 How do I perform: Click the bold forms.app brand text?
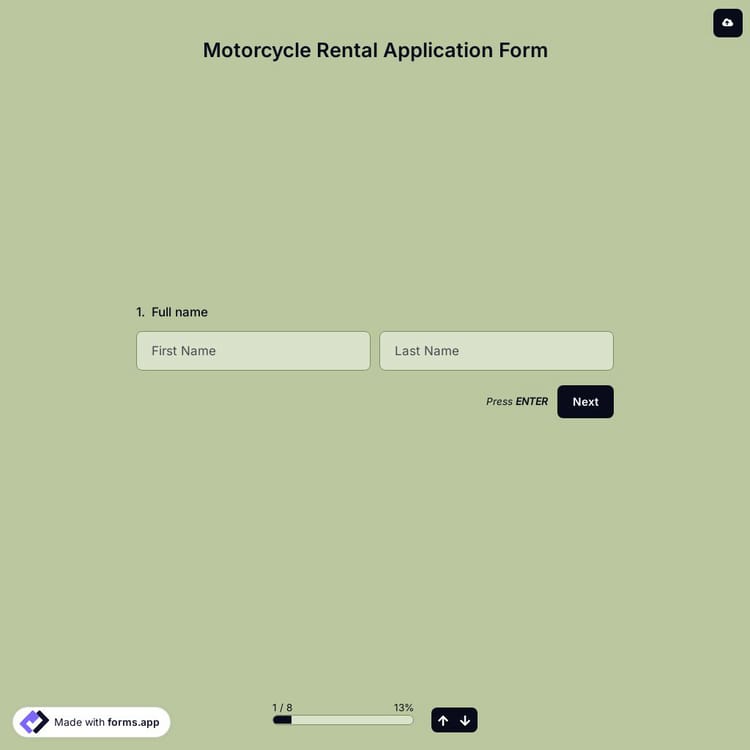tap(133, 722)
